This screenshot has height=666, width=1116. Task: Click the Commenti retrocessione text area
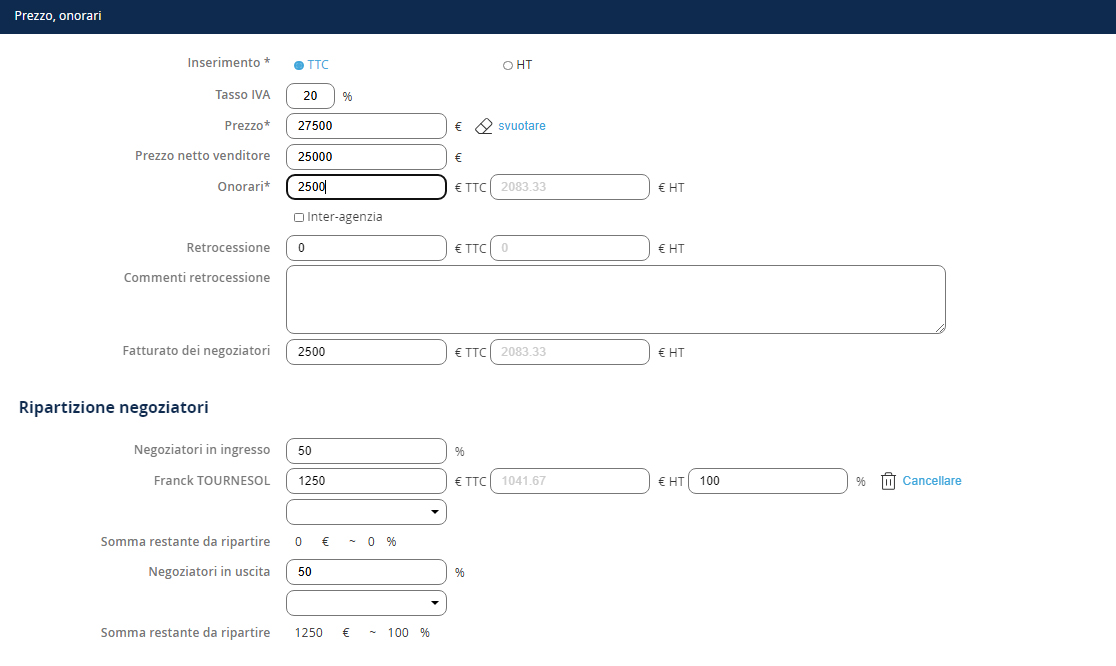[615, 299]
